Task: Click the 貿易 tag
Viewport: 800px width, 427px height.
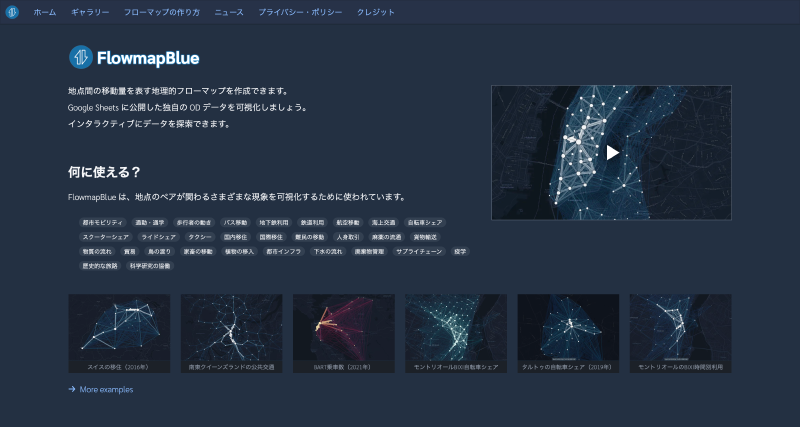Action: [x=130, y=252]
